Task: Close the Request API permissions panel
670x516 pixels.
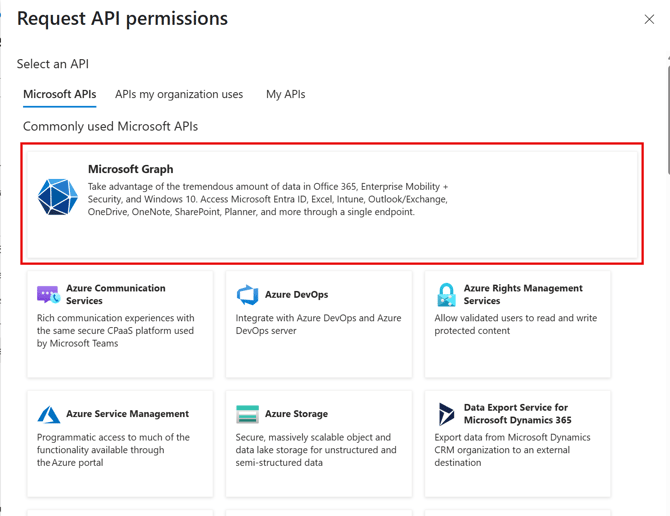Action: [649, 19]
